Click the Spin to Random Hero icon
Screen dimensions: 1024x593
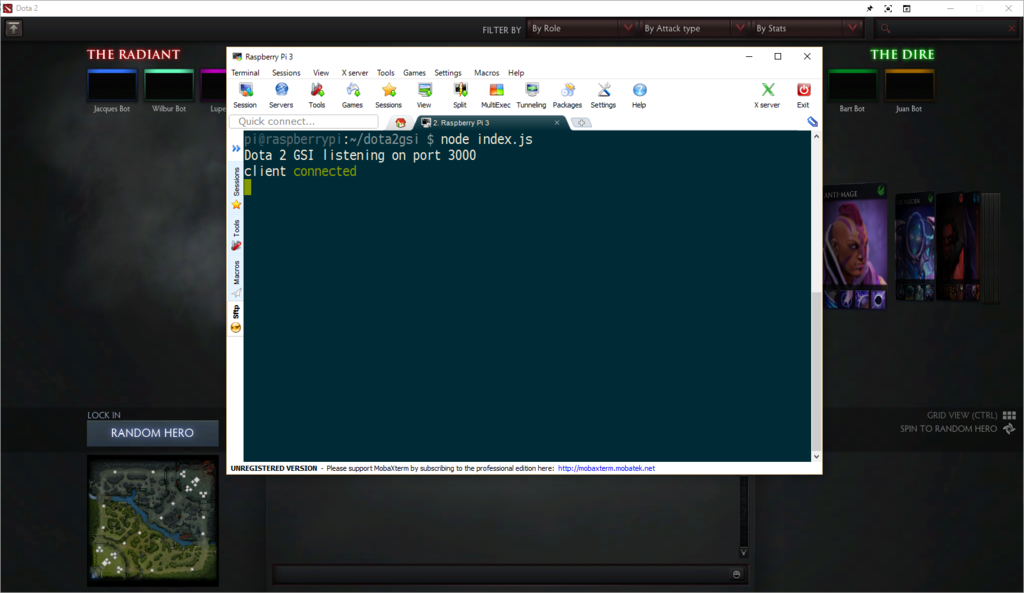click(1009, 429)
